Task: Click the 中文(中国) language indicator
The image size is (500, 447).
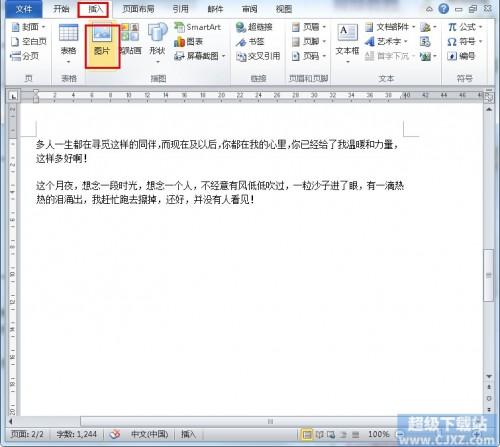Action: tap(149, 434)
